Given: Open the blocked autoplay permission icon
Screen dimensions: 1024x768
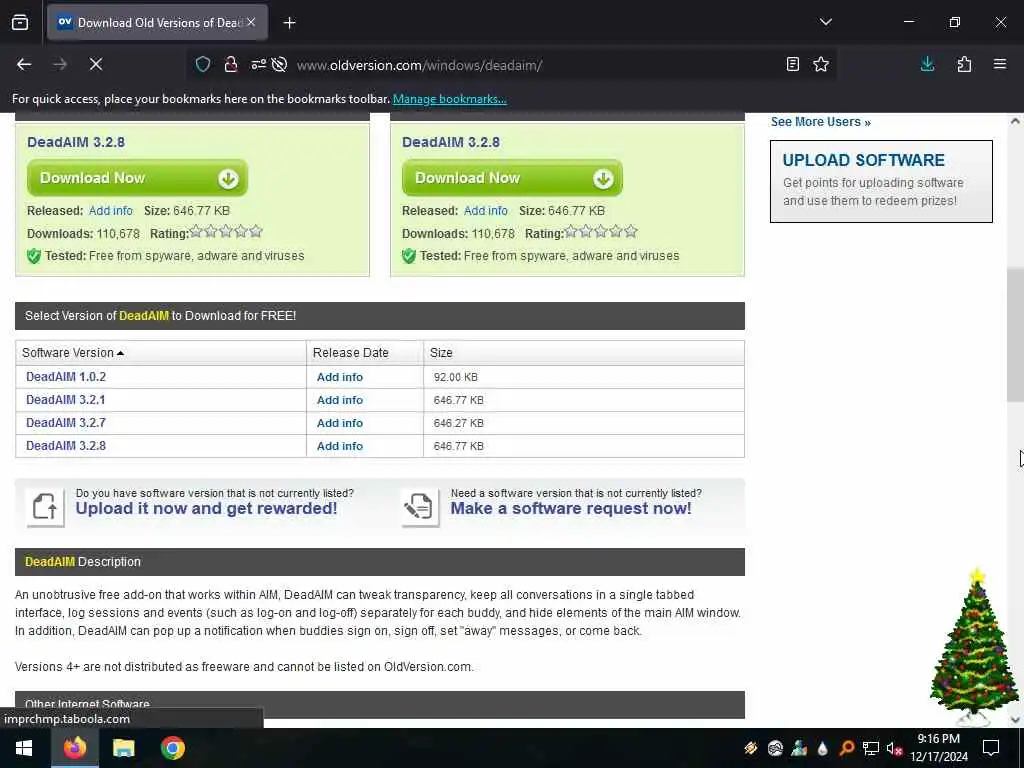Looking at the screenshot, I should click(280, 65).
